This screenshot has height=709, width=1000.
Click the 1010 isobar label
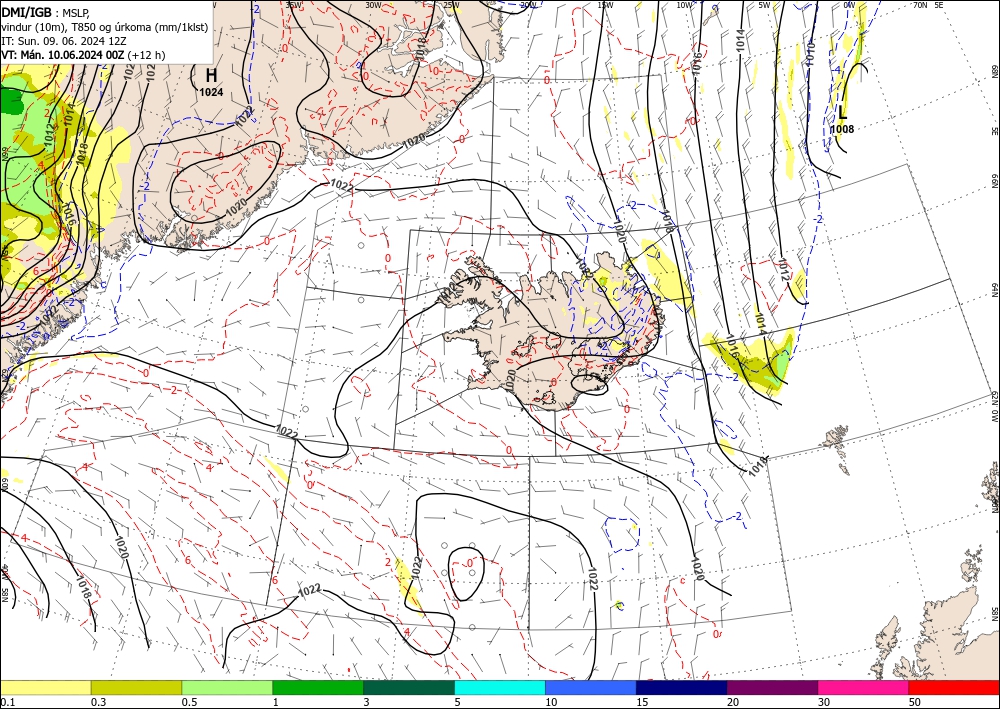(810, 54)
